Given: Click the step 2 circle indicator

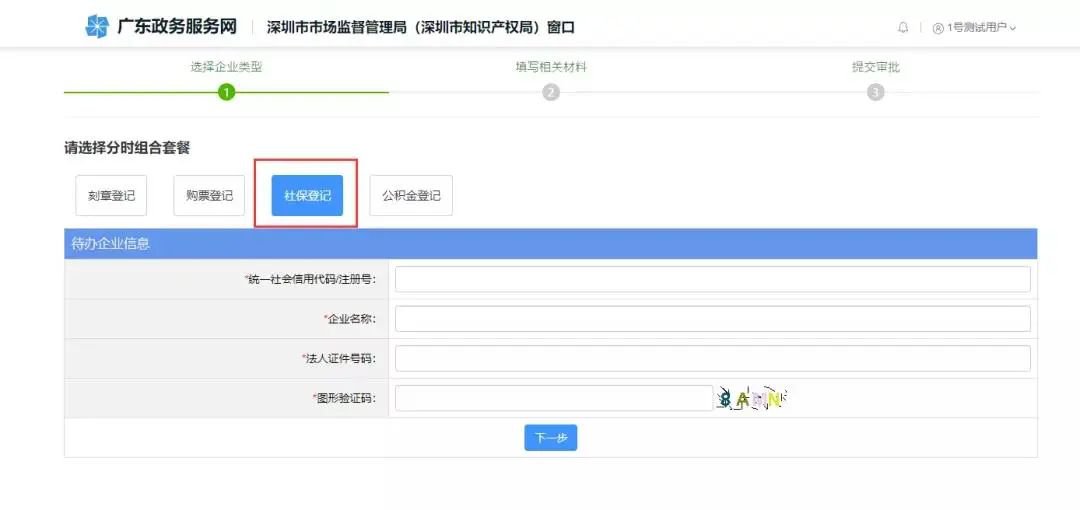Looking at the screenshot, I should [551, 92].
